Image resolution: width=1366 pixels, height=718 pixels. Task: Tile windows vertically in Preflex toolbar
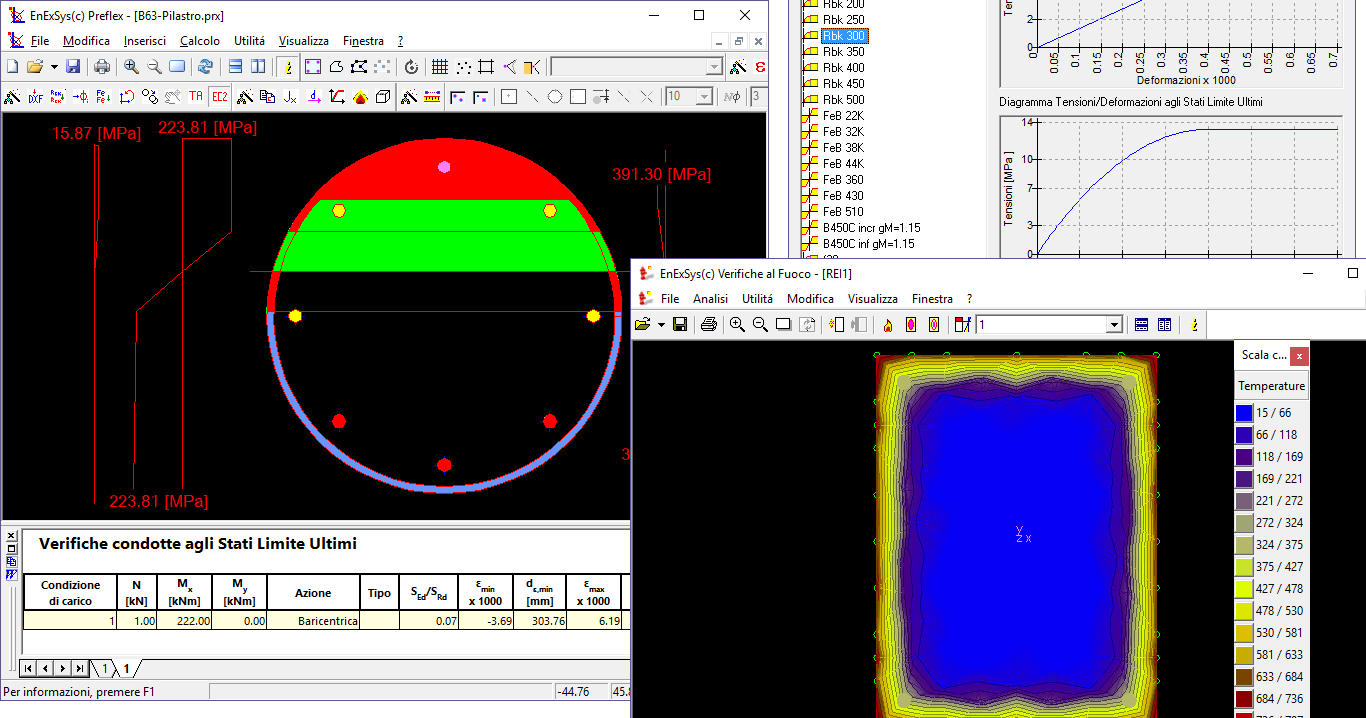258,67
